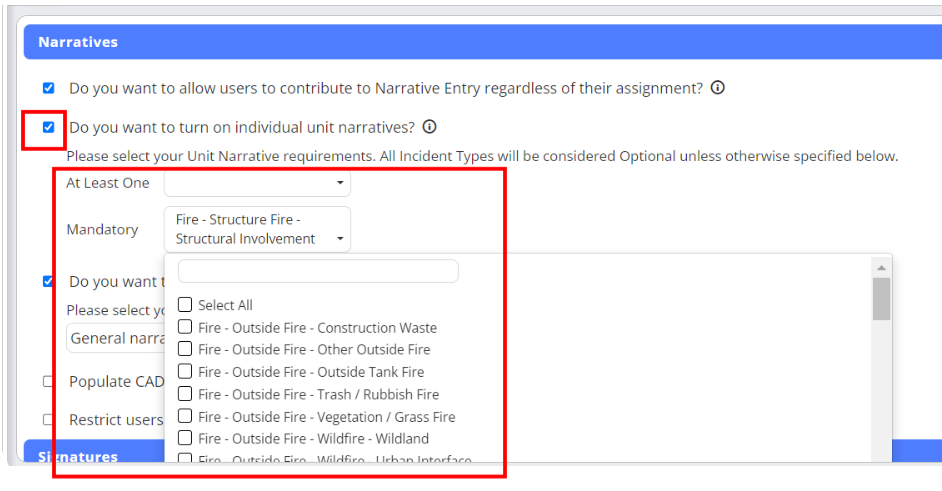Check the Select All option
Screen dimensions: 942x491
pyautogui.click(x=185, y=305)
